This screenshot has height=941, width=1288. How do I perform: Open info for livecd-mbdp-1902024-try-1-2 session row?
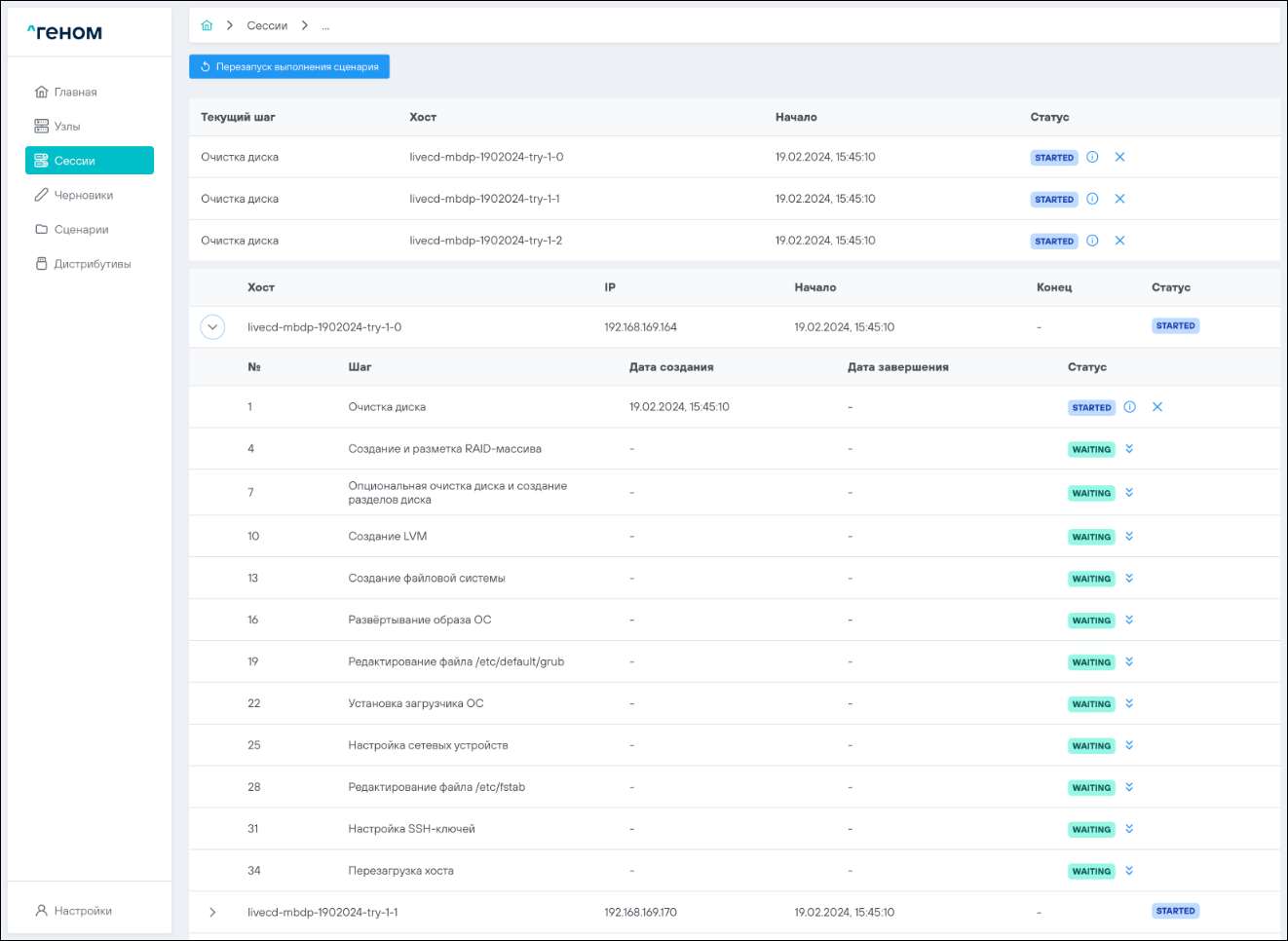point(1092,241)
